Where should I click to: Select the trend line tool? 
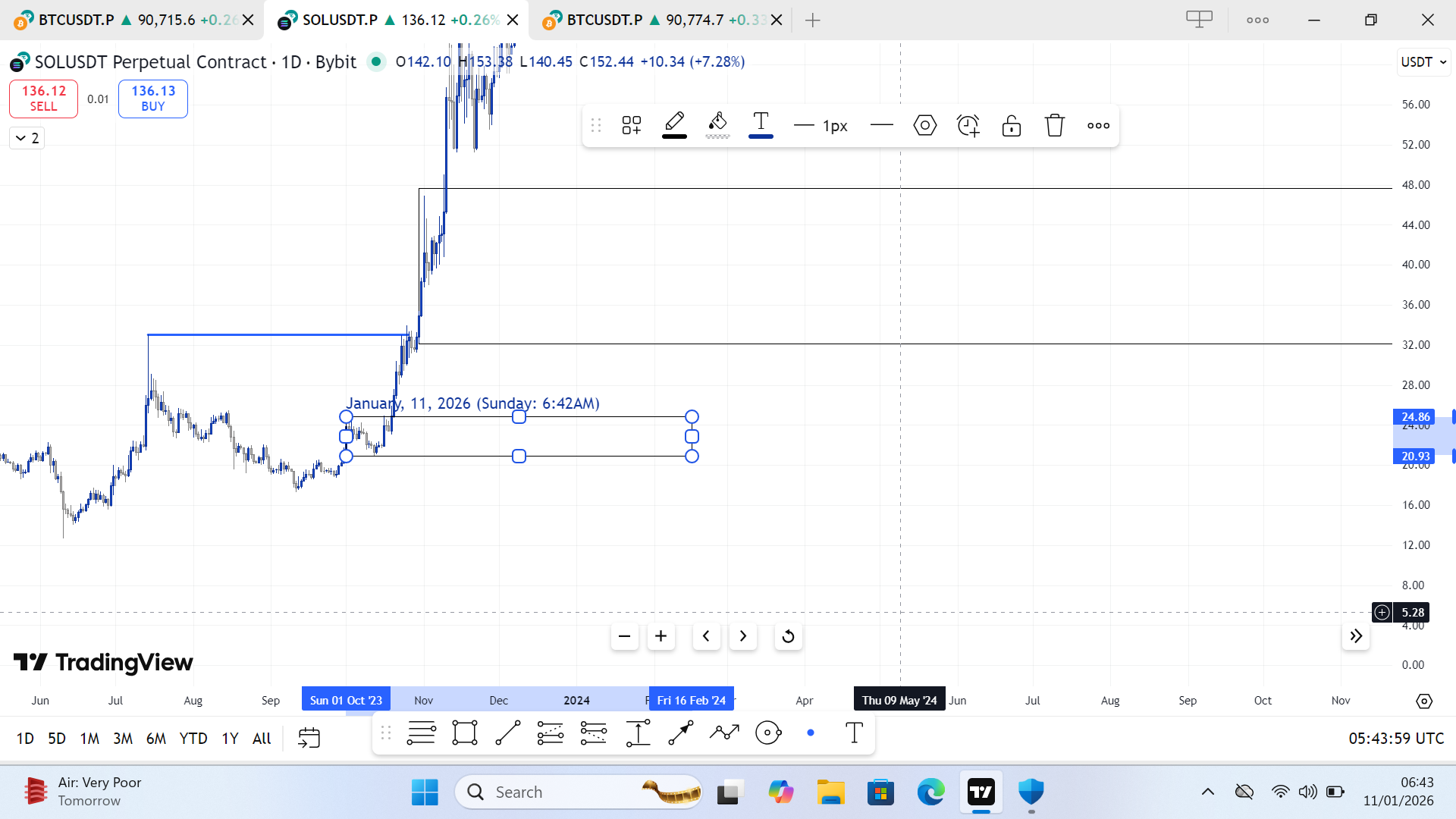pyautogui.click(x=507, y=733)
